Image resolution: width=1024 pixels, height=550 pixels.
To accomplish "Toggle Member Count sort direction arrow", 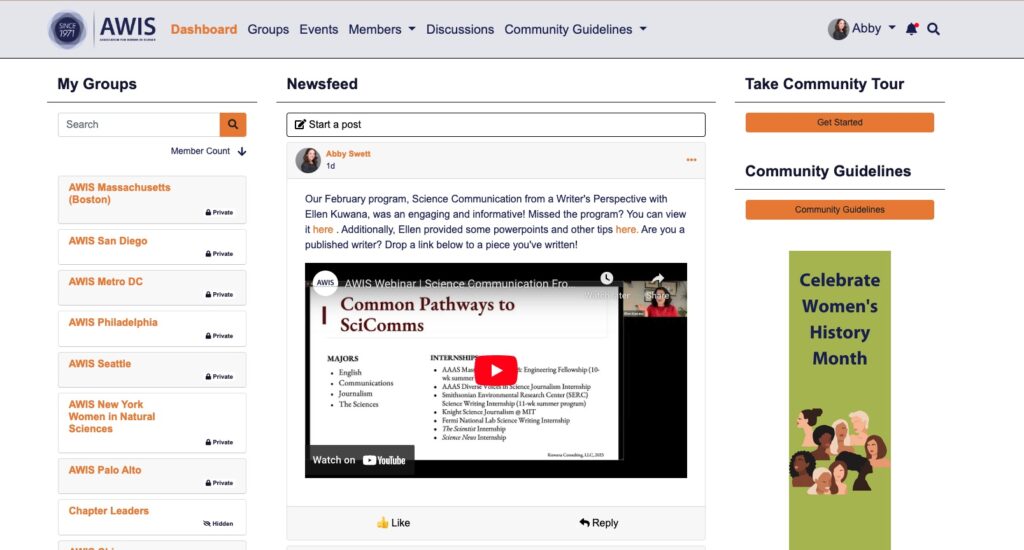I will click(242, 151).
